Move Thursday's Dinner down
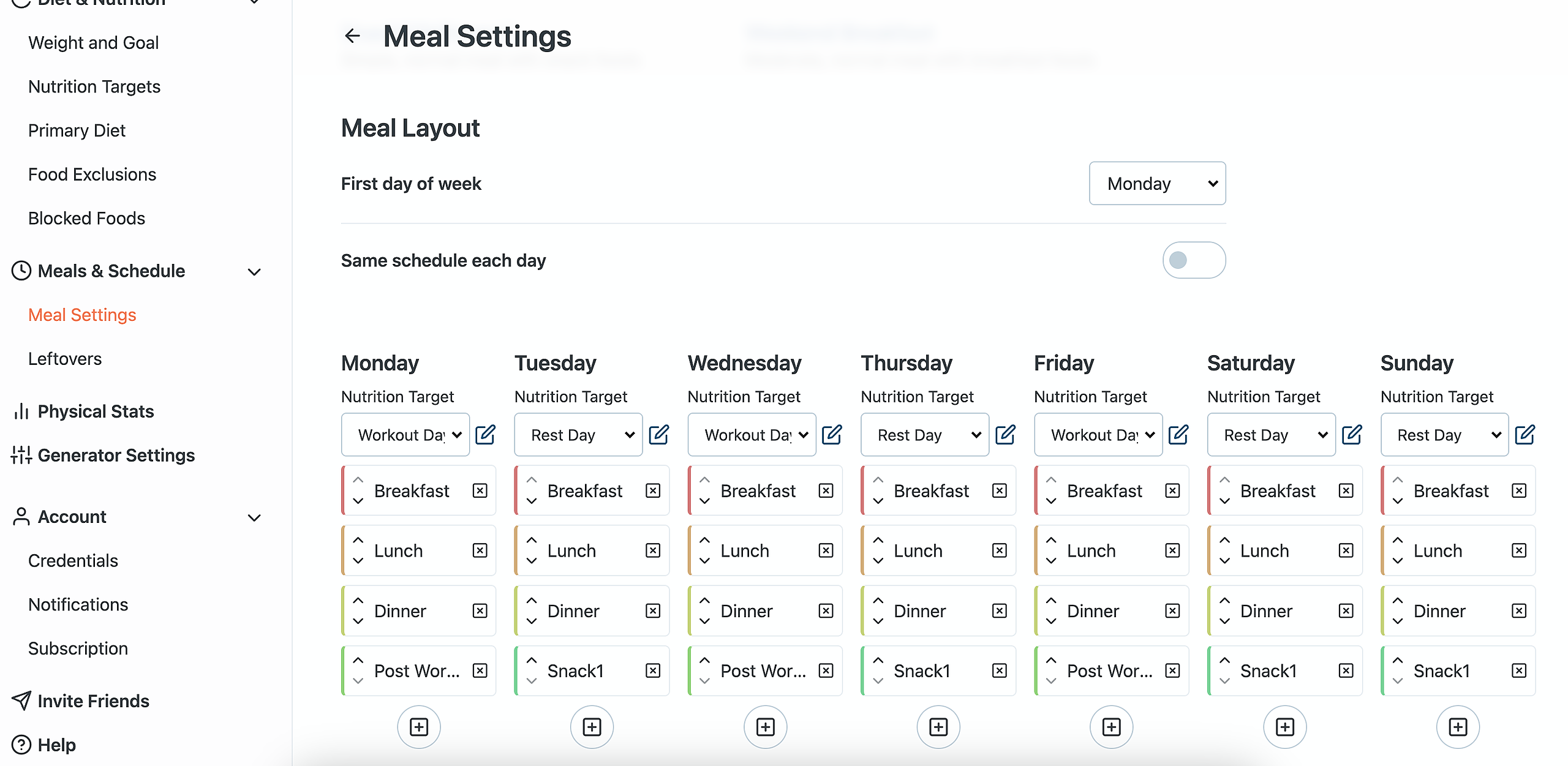 click(878, 621)
